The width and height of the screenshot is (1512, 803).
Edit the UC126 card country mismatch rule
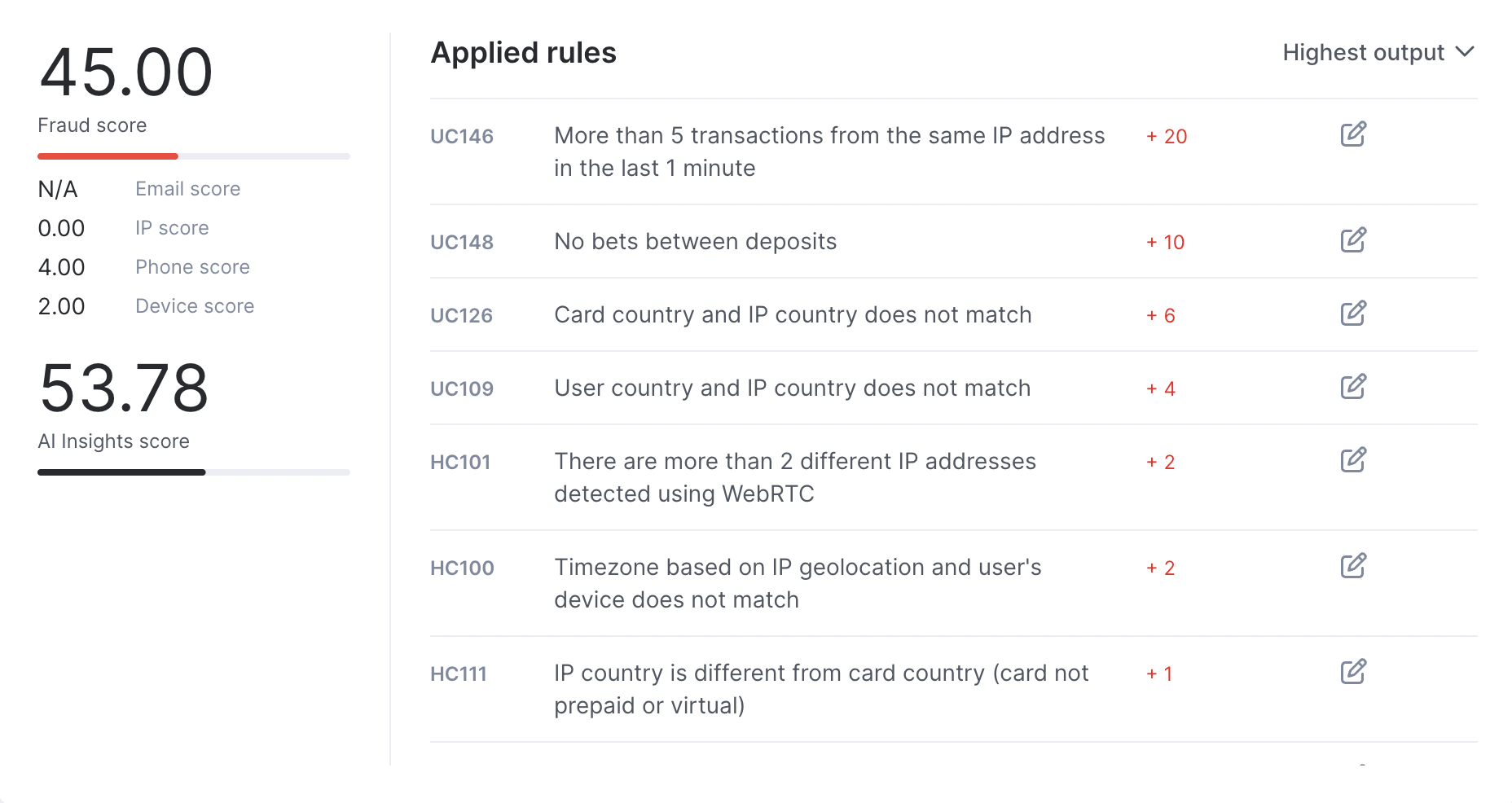pos(1353,314)
